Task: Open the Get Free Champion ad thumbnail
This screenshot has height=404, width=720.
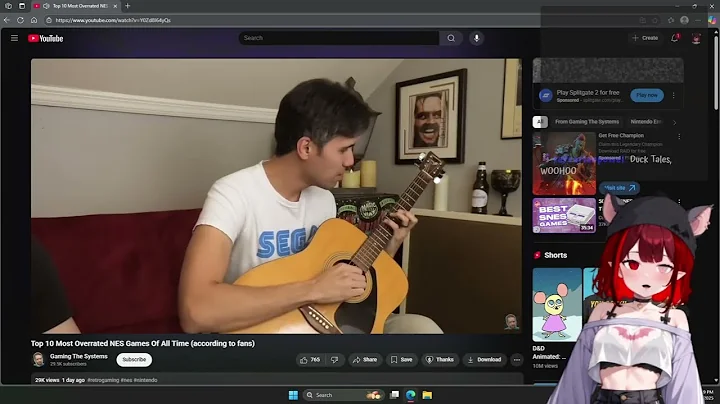Action: pos(564,163)
